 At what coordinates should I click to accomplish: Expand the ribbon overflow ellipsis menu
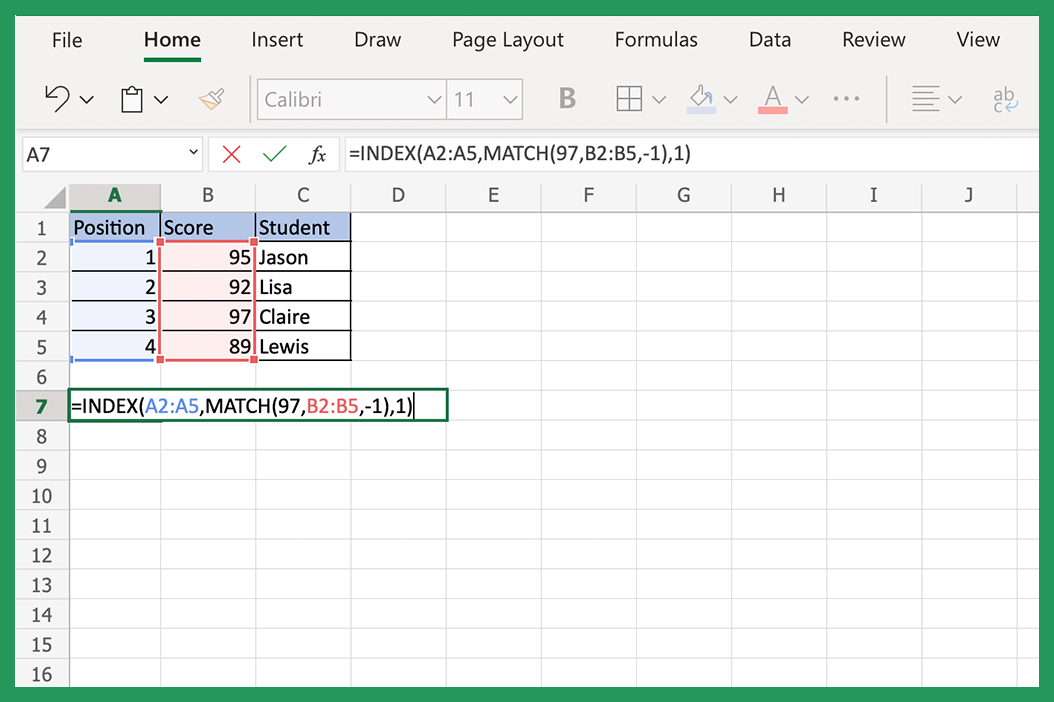(847, 98)
